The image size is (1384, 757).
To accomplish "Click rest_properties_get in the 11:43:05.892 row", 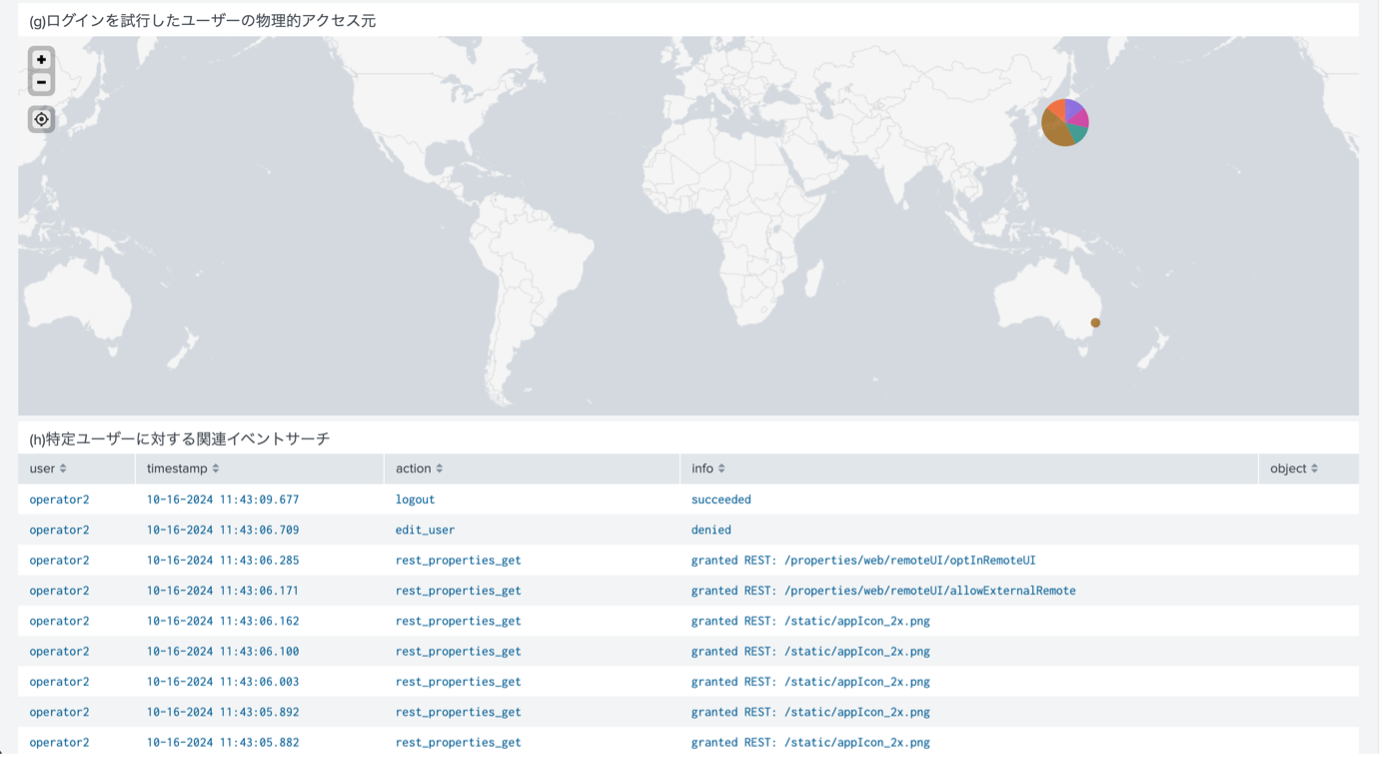I will pyautogui.click(x=458, y=712).
